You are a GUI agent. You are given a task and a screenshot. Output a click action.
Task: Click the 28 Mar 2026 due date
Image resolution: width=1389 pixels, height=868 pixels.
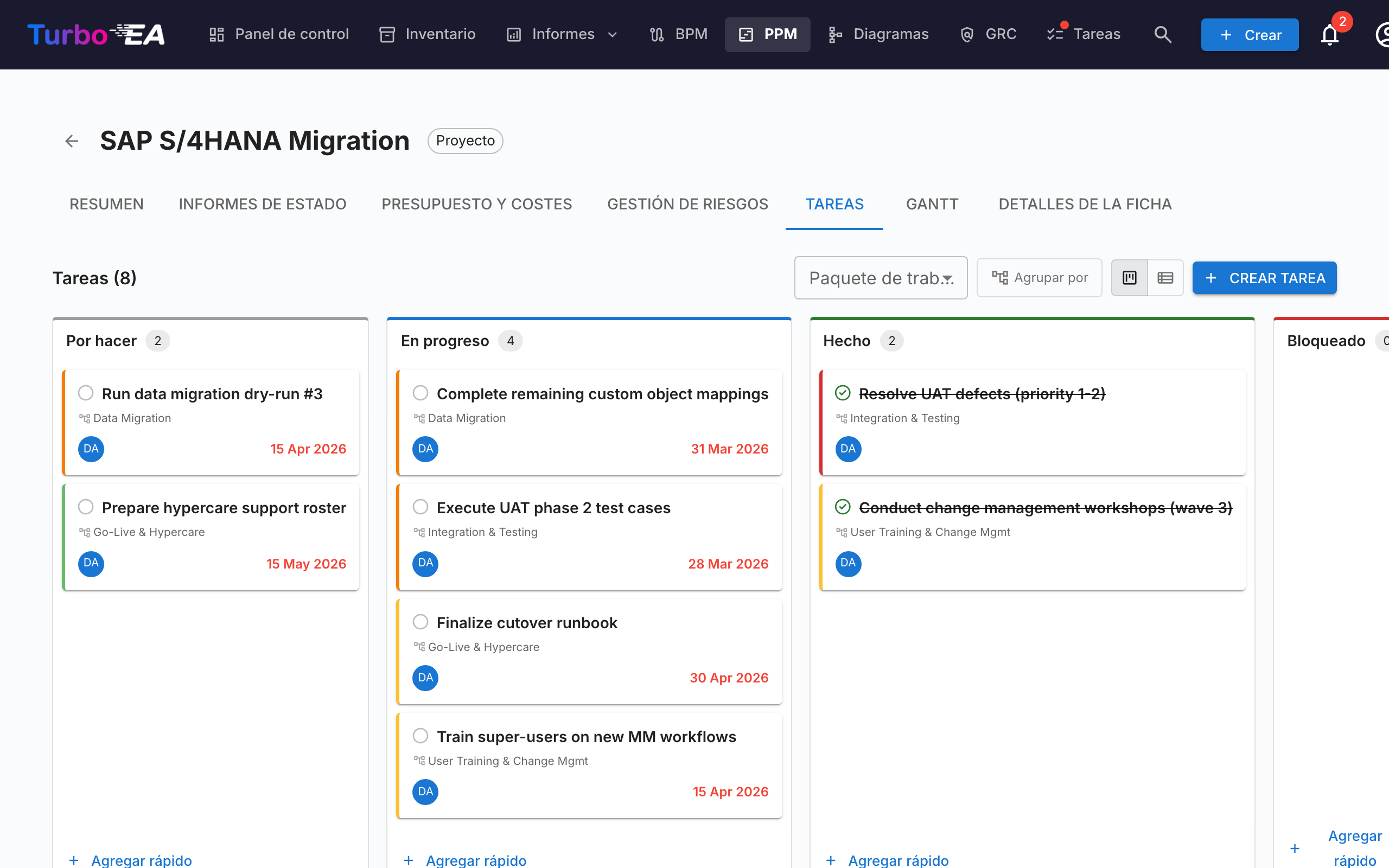pyautogui.click(x=728, y=564)
